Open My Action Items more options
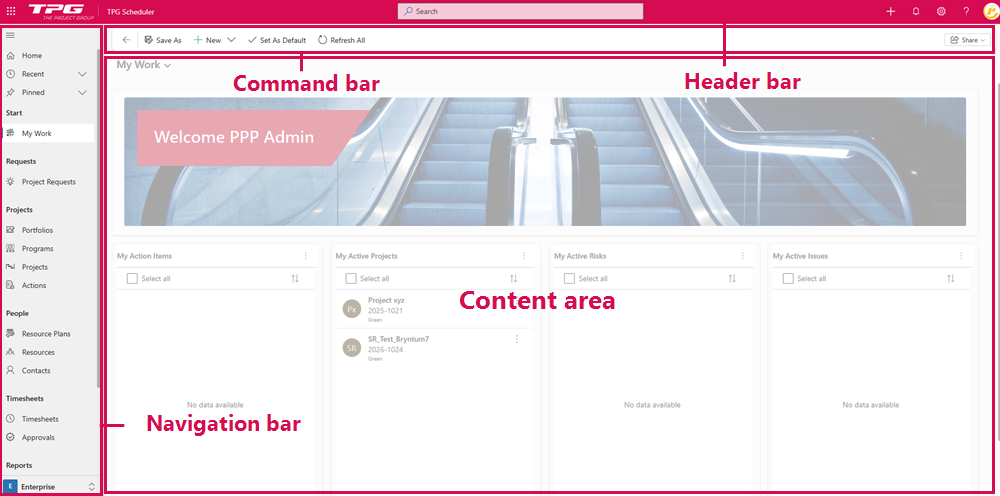 tap(305, 256)
